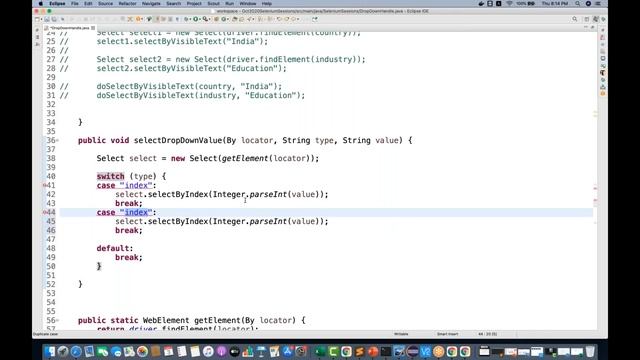Open App Store from the Dock
Viewport: 640px width, 360px height.
(288, 351)
